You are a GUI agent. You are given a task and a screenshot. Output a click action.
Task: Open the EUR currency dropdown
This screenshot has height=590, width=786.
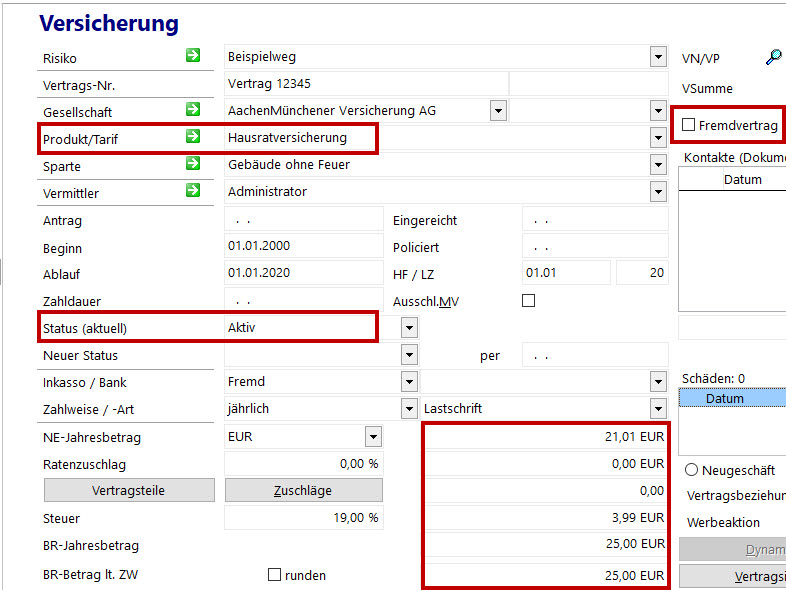tap(373, 435)
